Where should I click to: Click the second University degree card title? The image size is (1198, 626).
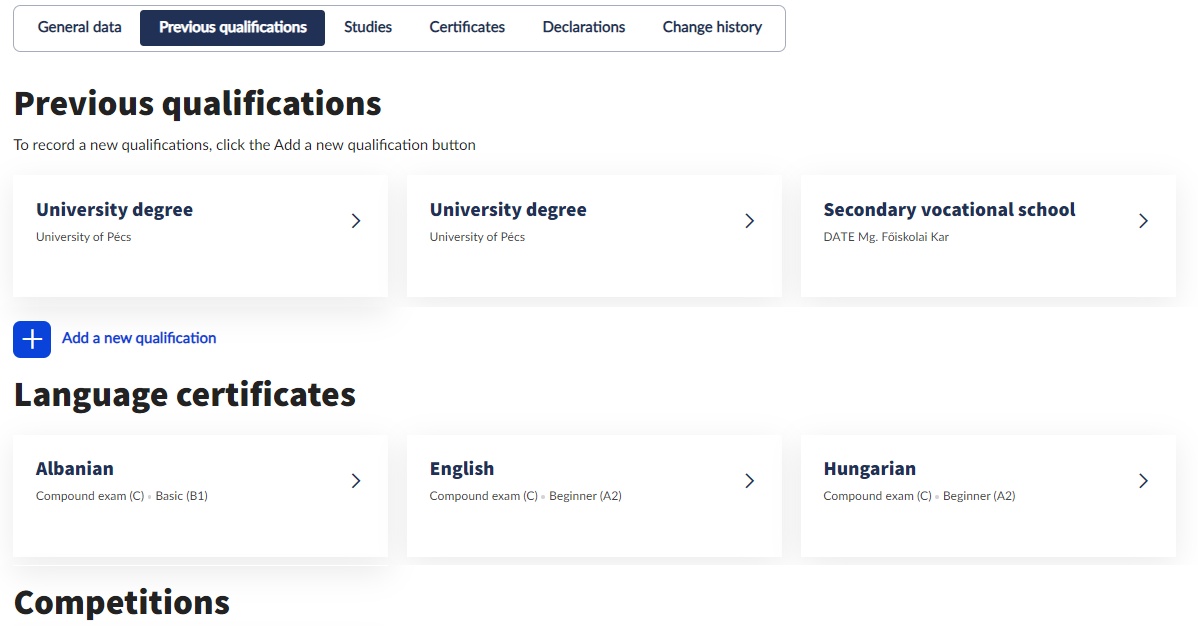(508, 210)
